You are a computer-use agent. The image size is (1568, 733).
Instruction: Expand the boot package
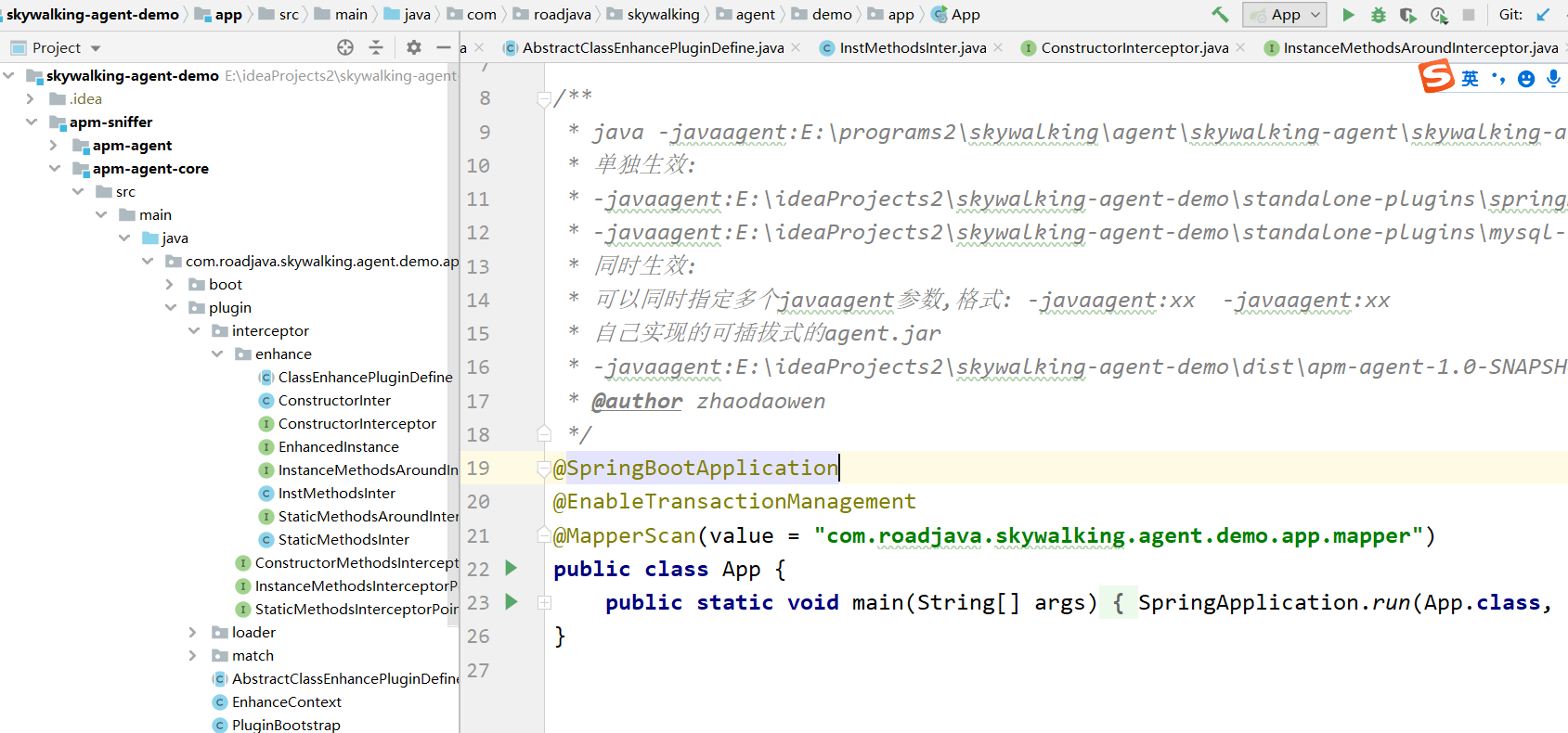170,284
